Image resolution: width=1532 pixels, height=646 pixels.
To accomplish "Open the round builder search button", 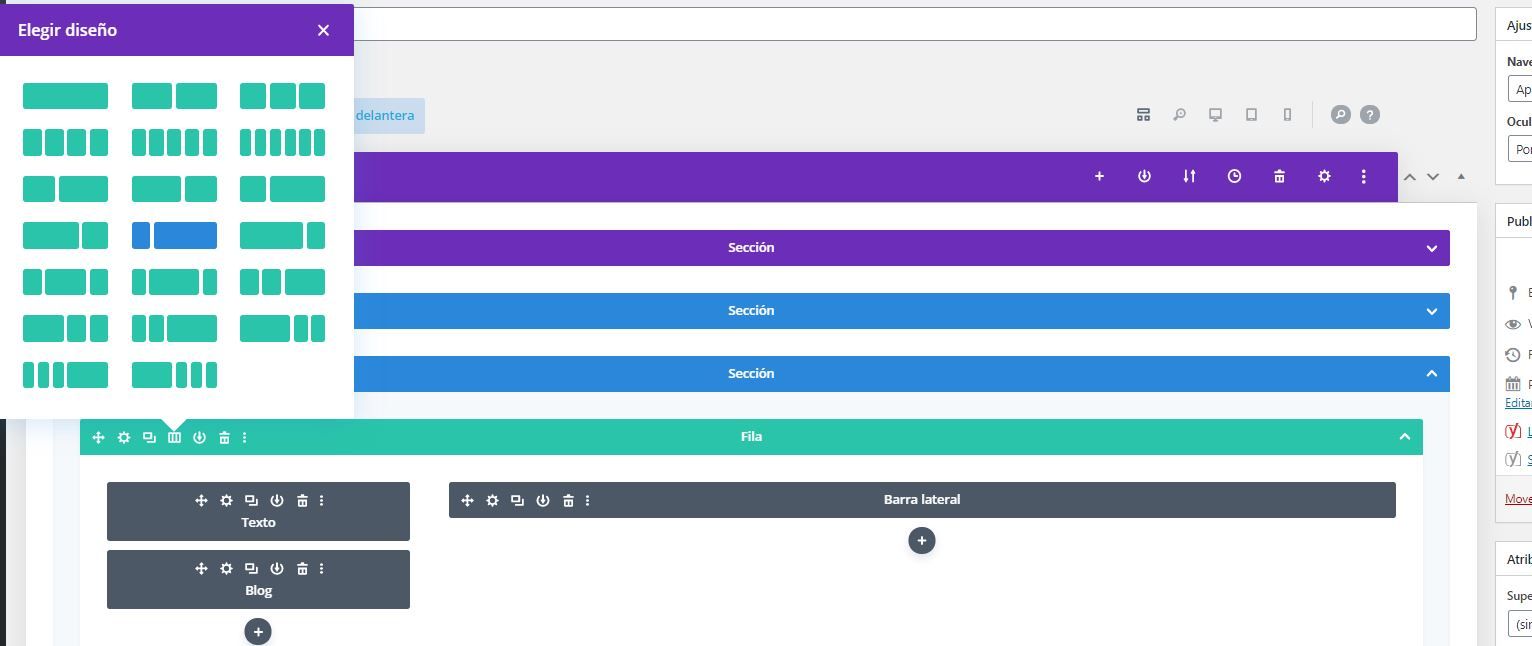I will click(x=1341, y=115).
